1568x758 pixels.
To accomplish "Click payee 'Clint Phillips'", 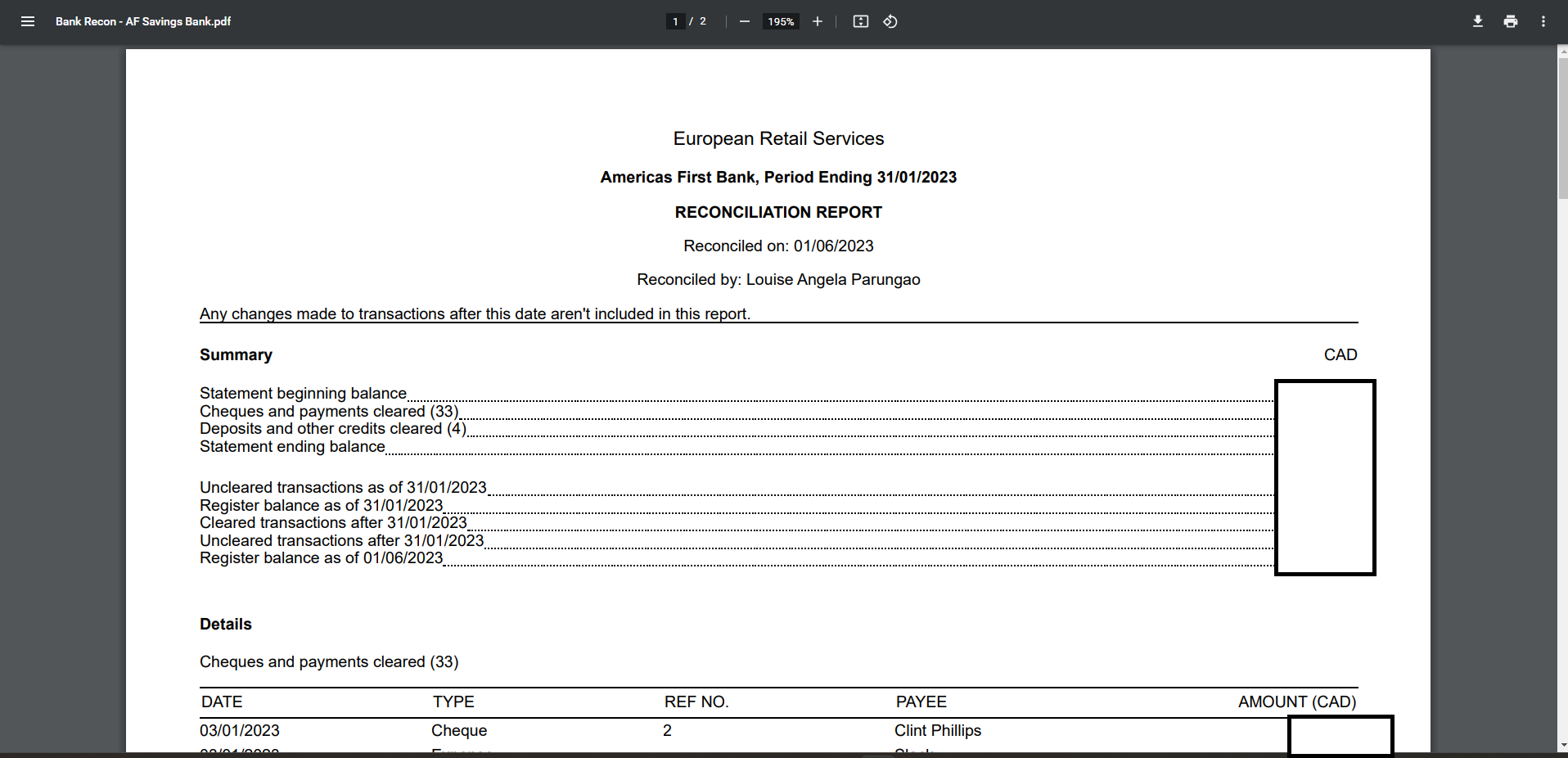I will point(938,730).
